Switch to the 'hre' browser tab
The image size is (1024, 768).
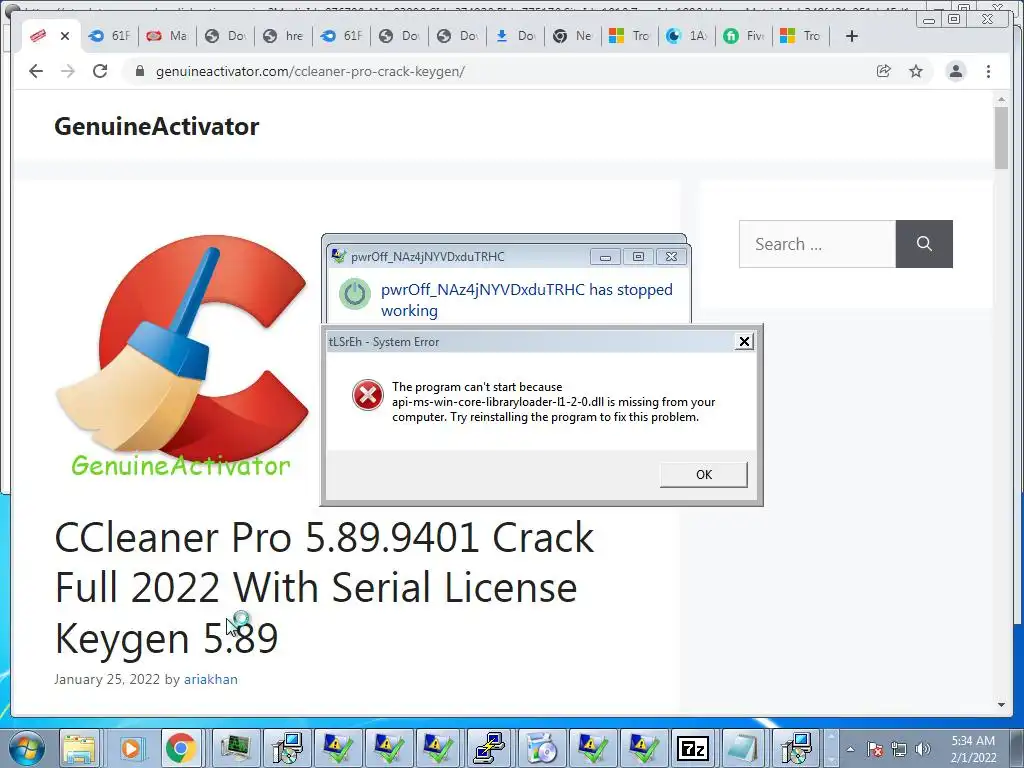pyautogui.click(x=283, y=36)
